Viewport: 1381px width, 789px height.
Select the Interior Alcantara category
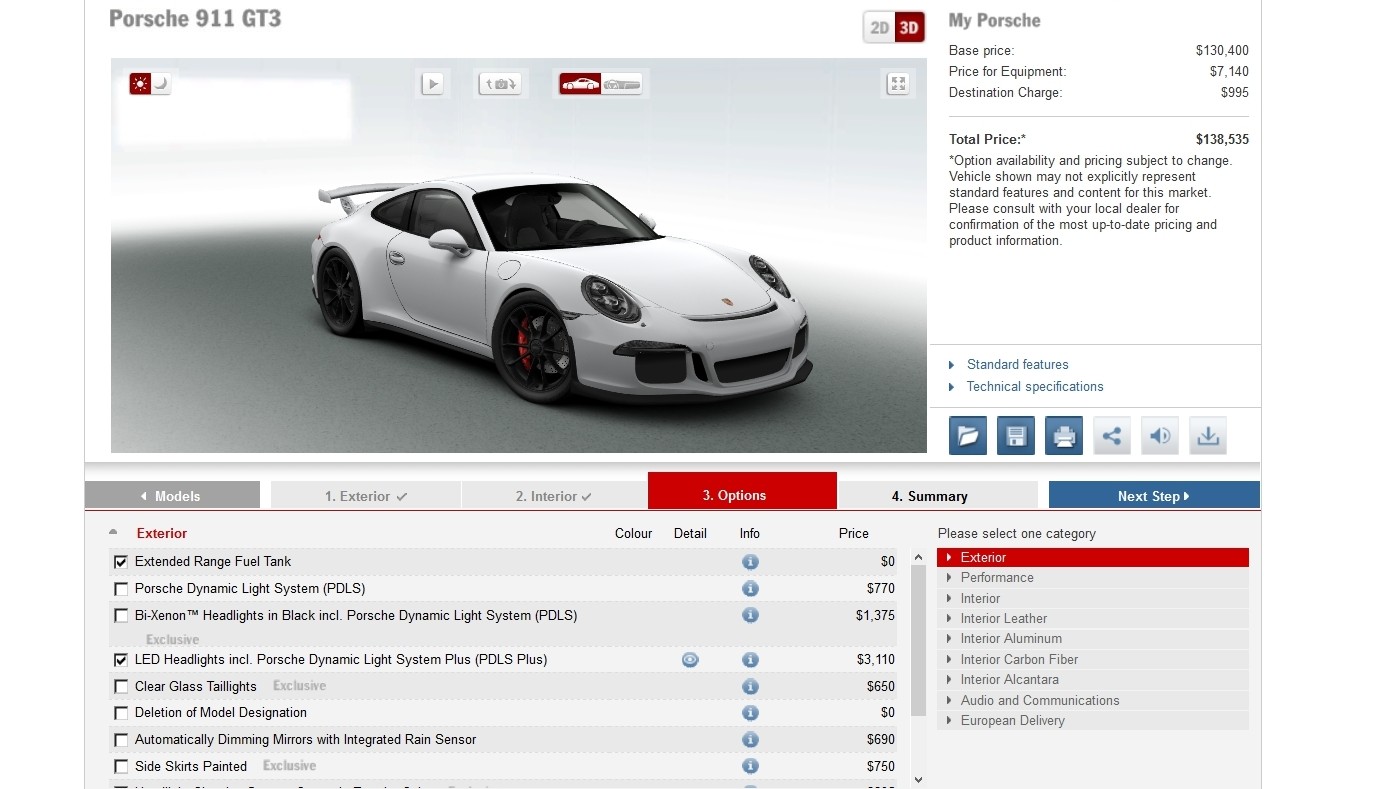[1093, 680]
